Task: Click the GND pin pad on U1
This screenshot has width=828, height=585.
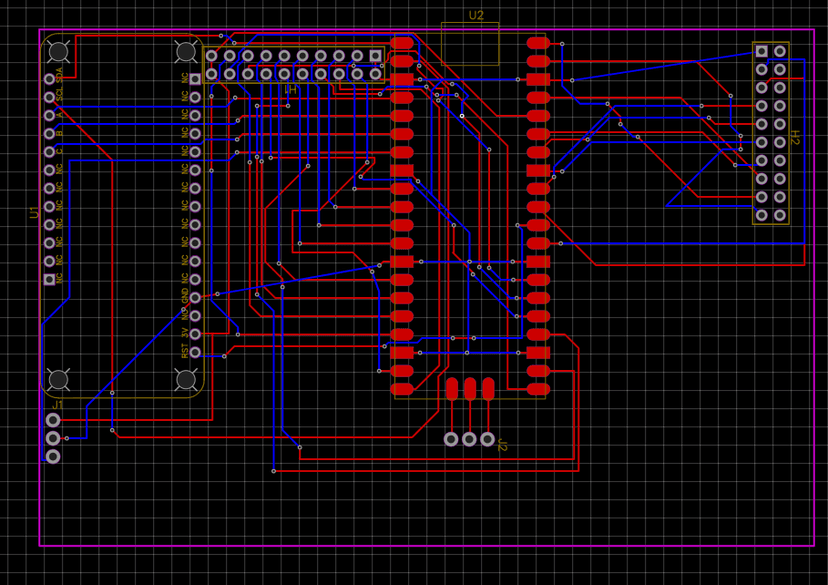Action: click(x=196, y=297)
